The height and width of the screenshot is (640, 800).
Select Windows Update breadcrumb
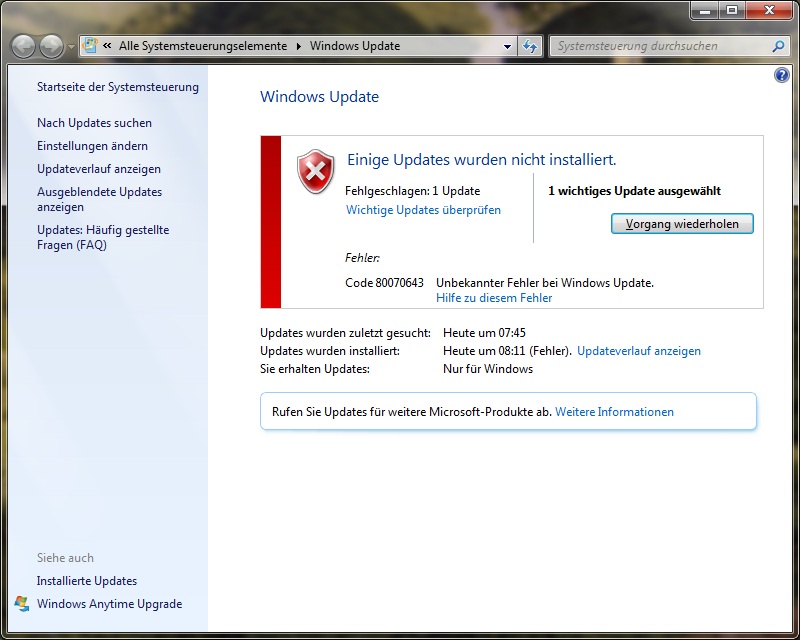355,46
